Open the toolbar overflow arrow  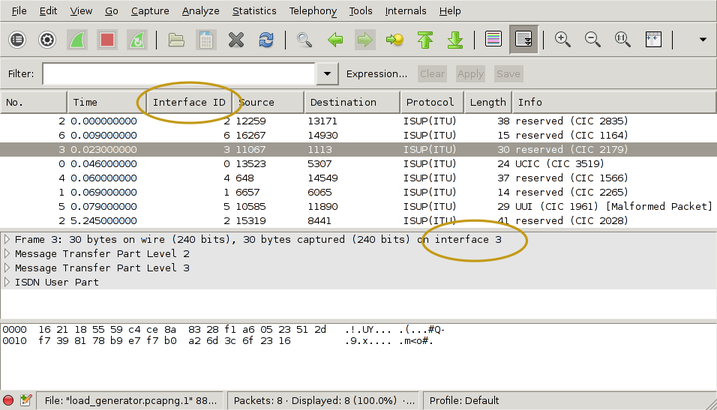pos(703,40)
